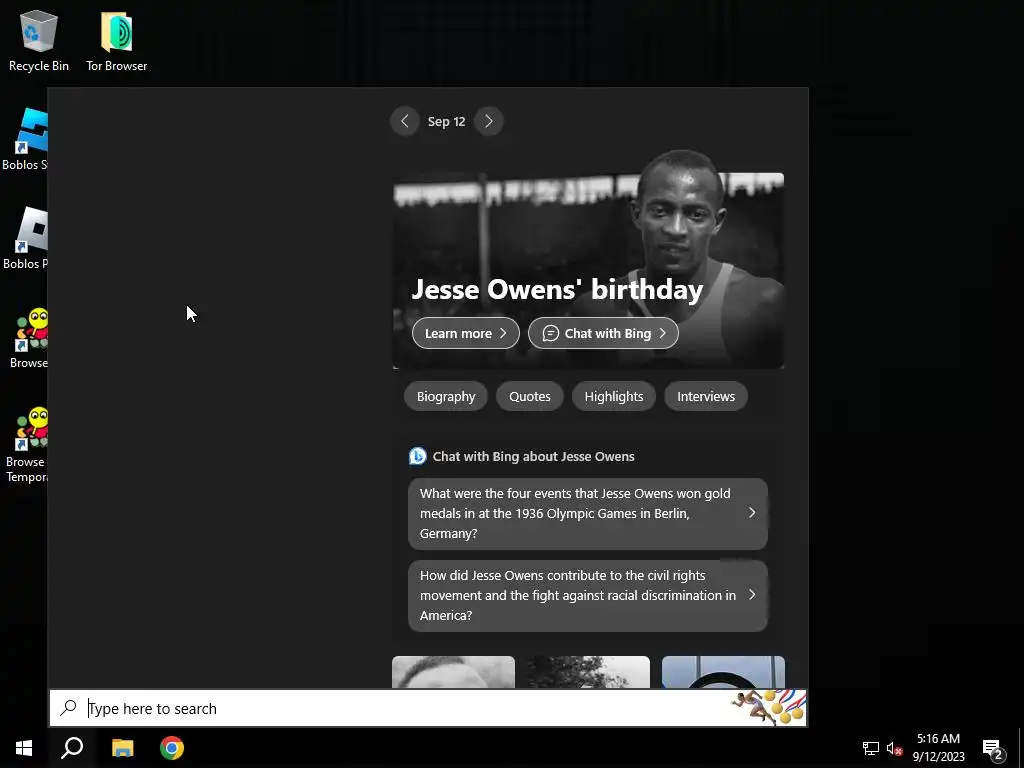Open the Browse Temporary desktop shortcut
The width and height of the screenshot is (1024, 768).
[25, 444]
